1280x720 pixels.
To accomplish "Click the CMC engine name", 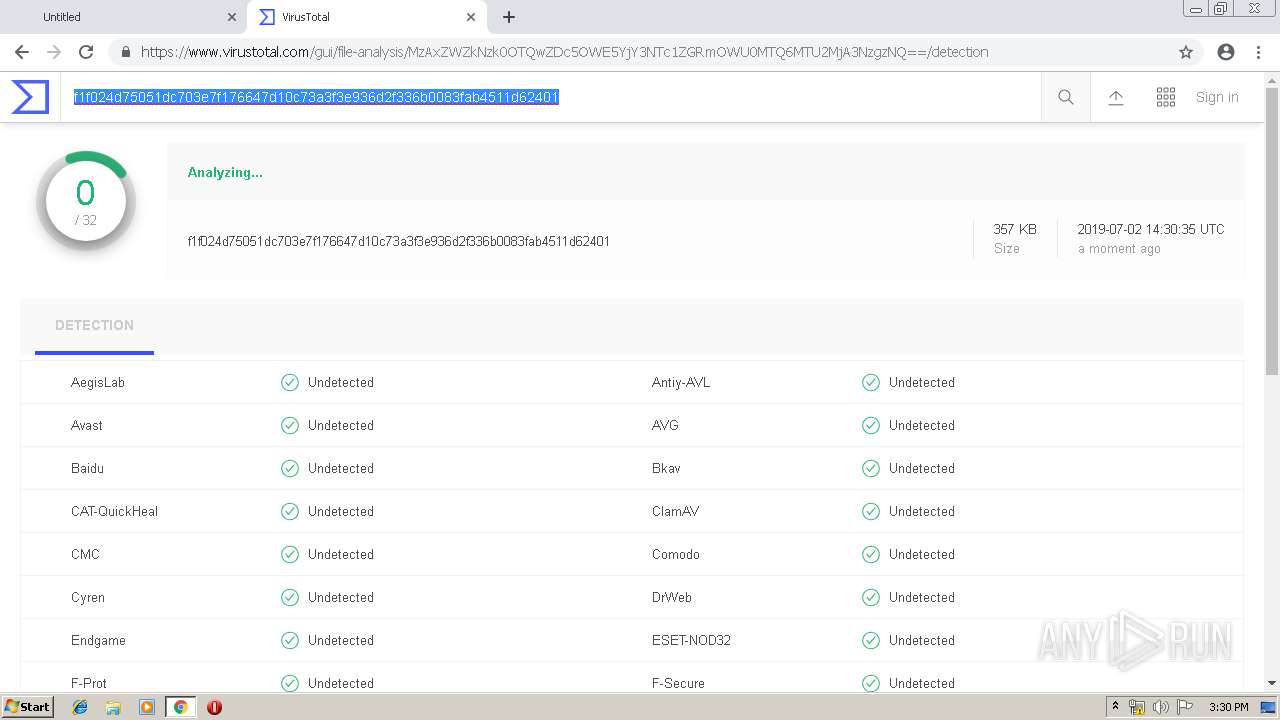I will (x=85, y=554).
